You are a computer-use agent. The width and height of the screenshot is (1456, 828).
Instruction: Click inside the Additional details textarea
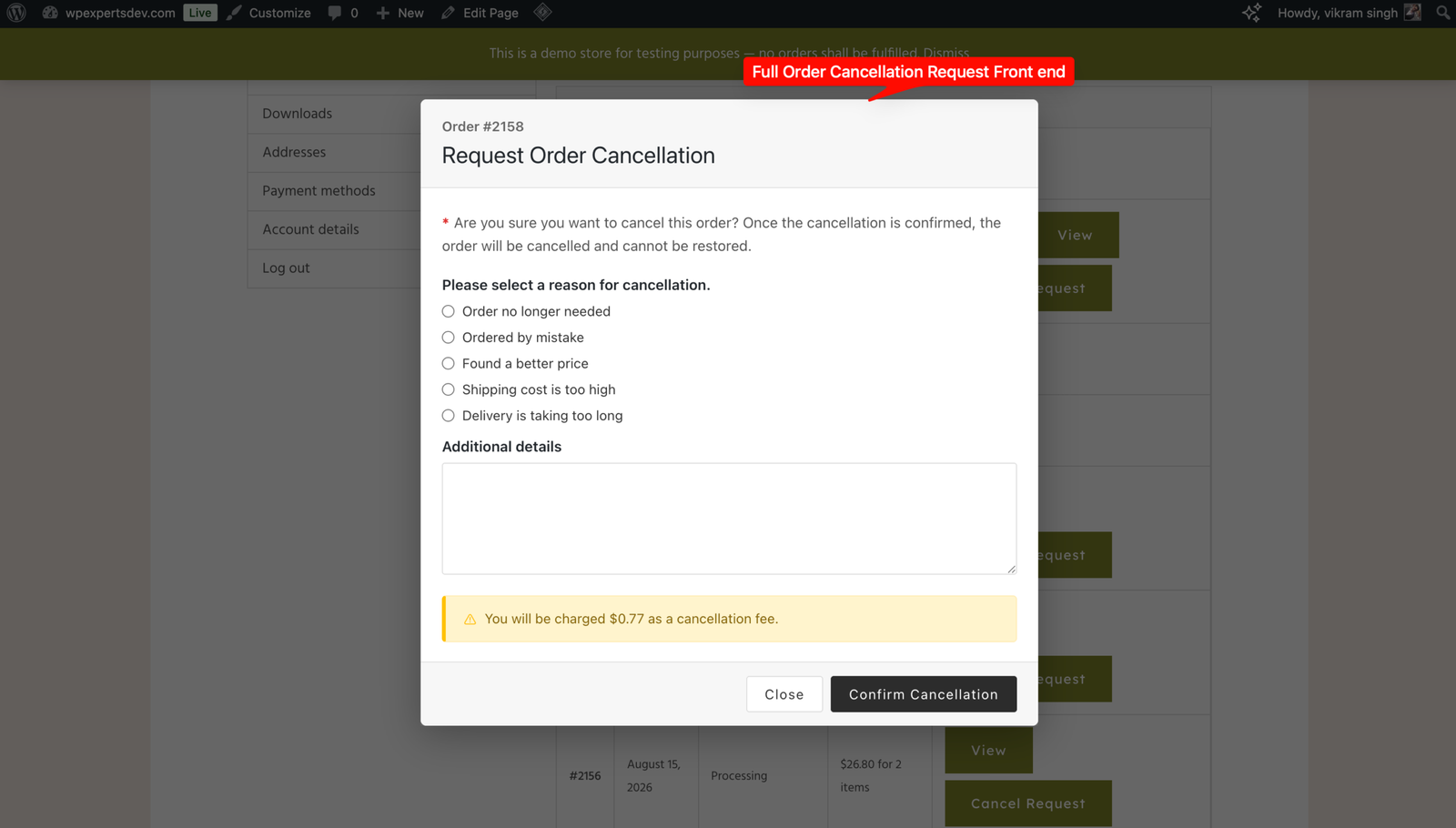click(729, 519)
